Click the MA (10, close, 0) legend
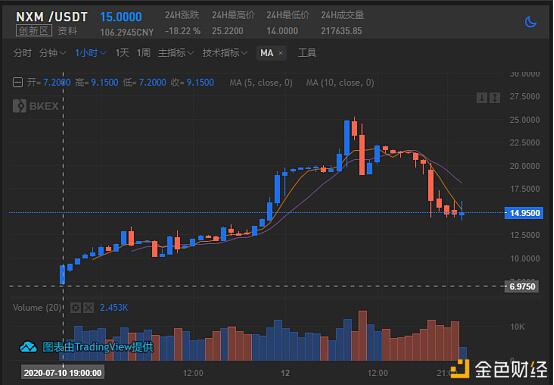The height and width of the screenshot is (385, 554). 340,83
